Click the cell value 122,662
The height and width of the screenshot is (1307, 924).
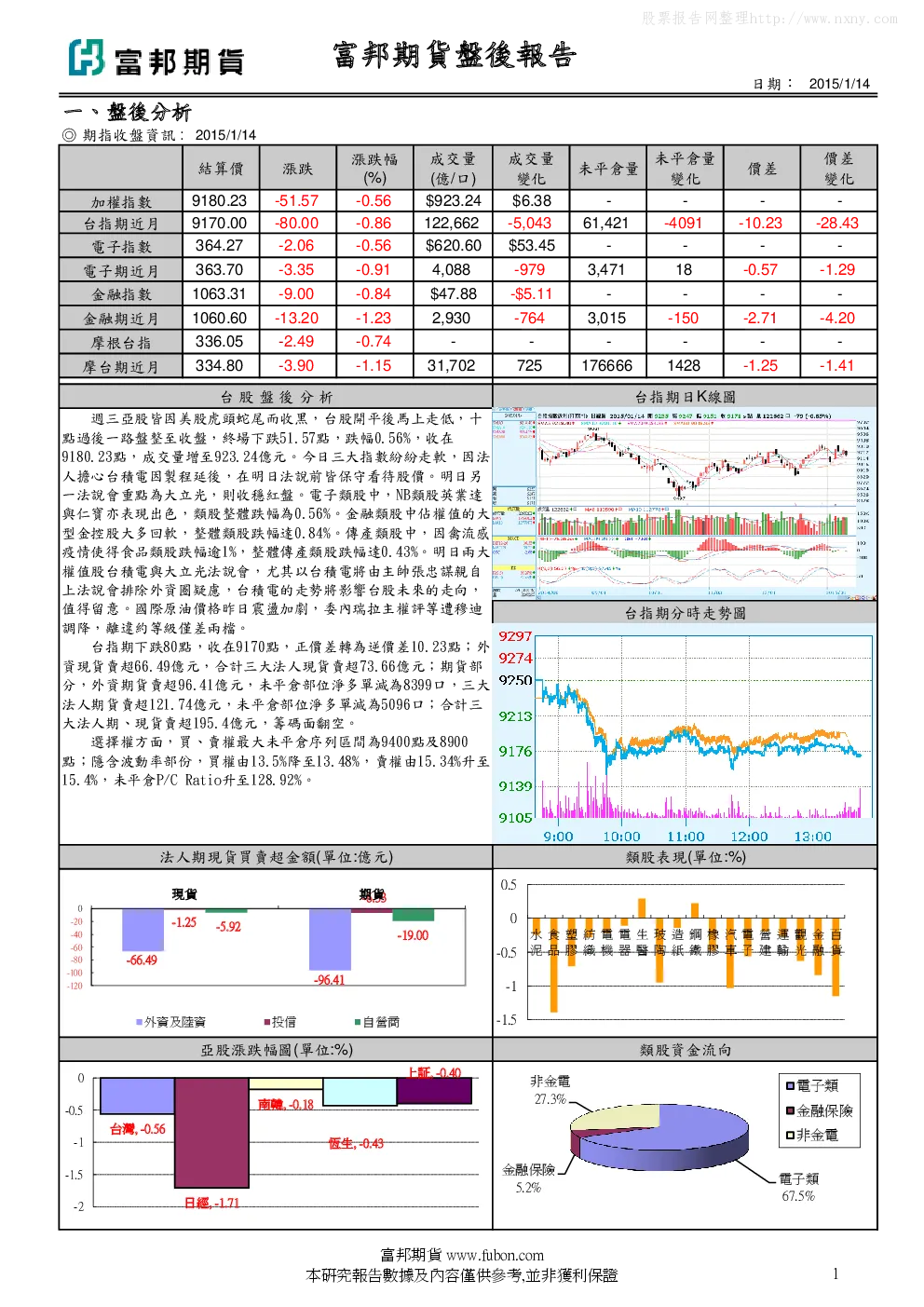tap(452, 223)
